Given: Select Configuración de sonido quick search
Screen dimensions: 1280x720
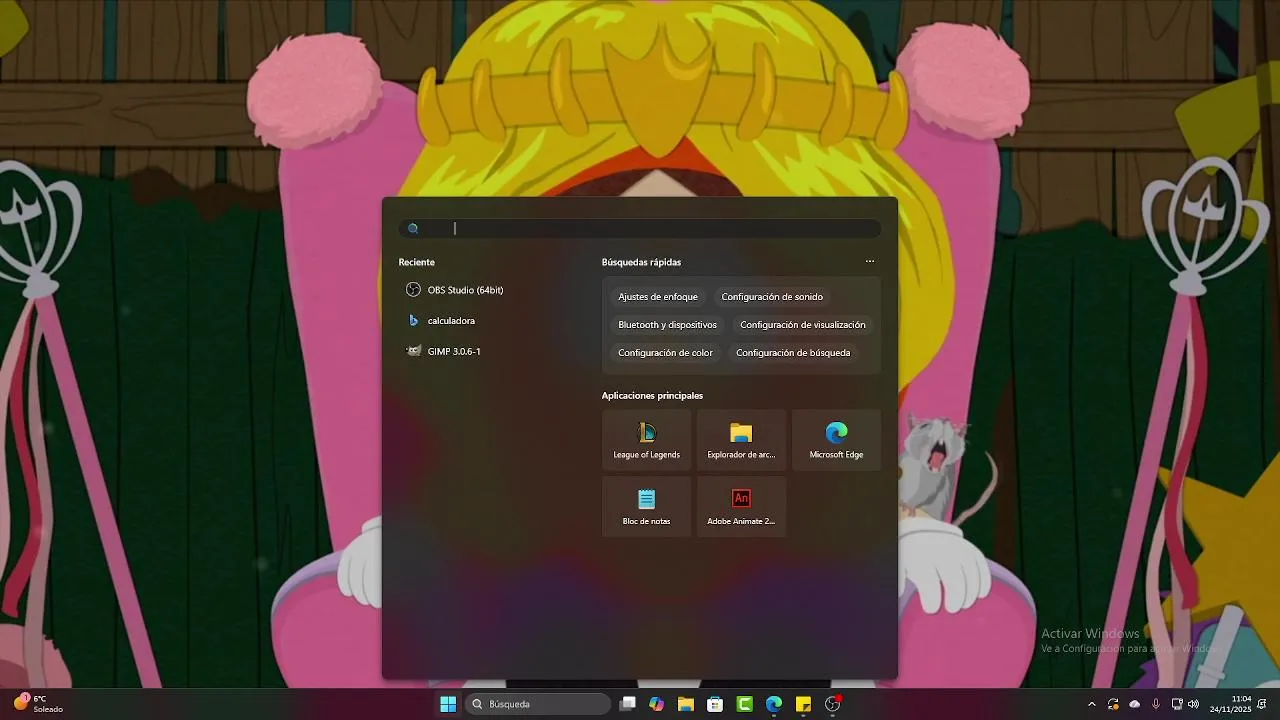Looking at the screenshot, I should pyautogui.click(x=772, y=297).
